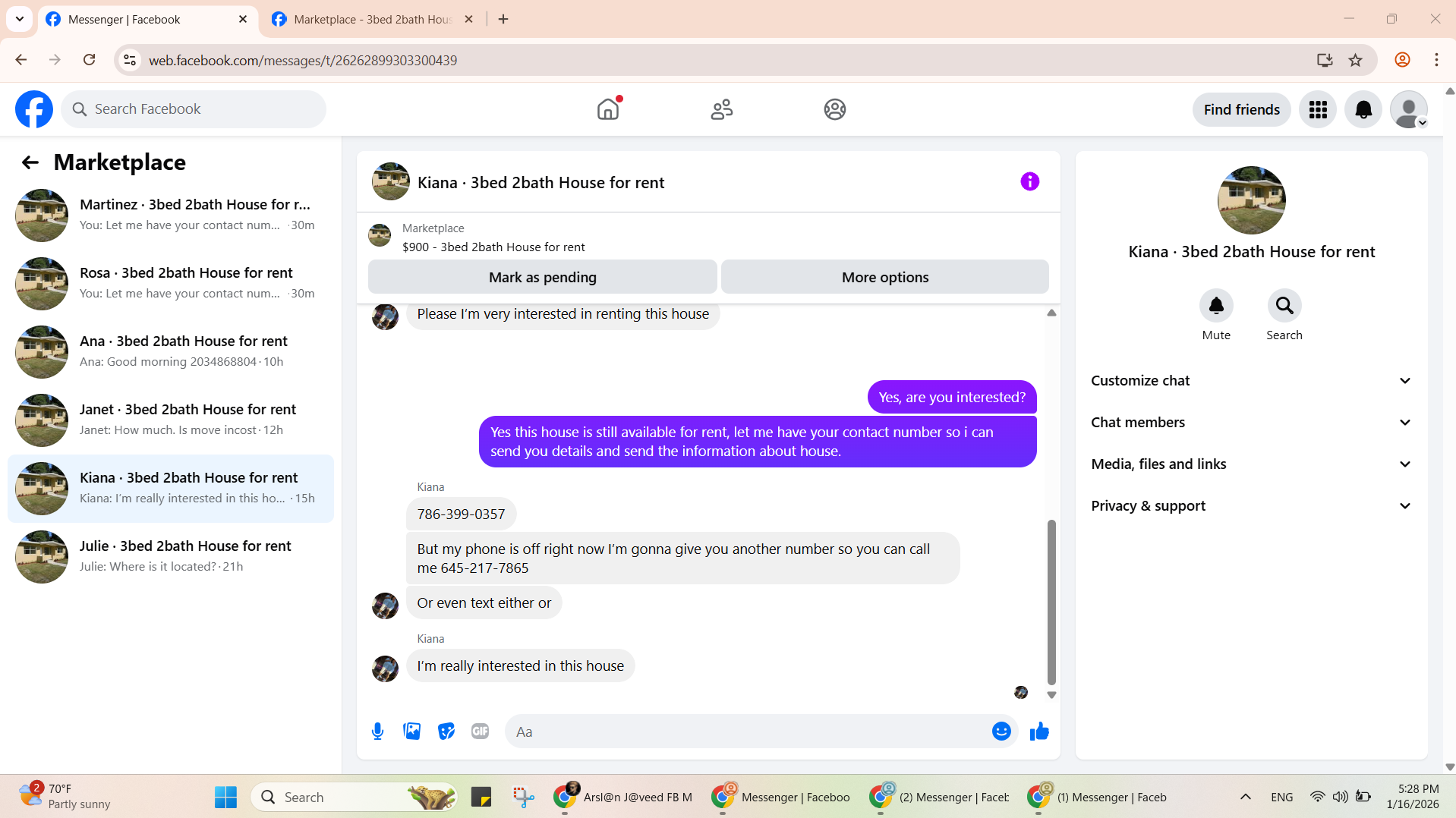Switch to the Marketplace browser tab
The height and width of the screenshot is (818, 1456).
(372, 20)
